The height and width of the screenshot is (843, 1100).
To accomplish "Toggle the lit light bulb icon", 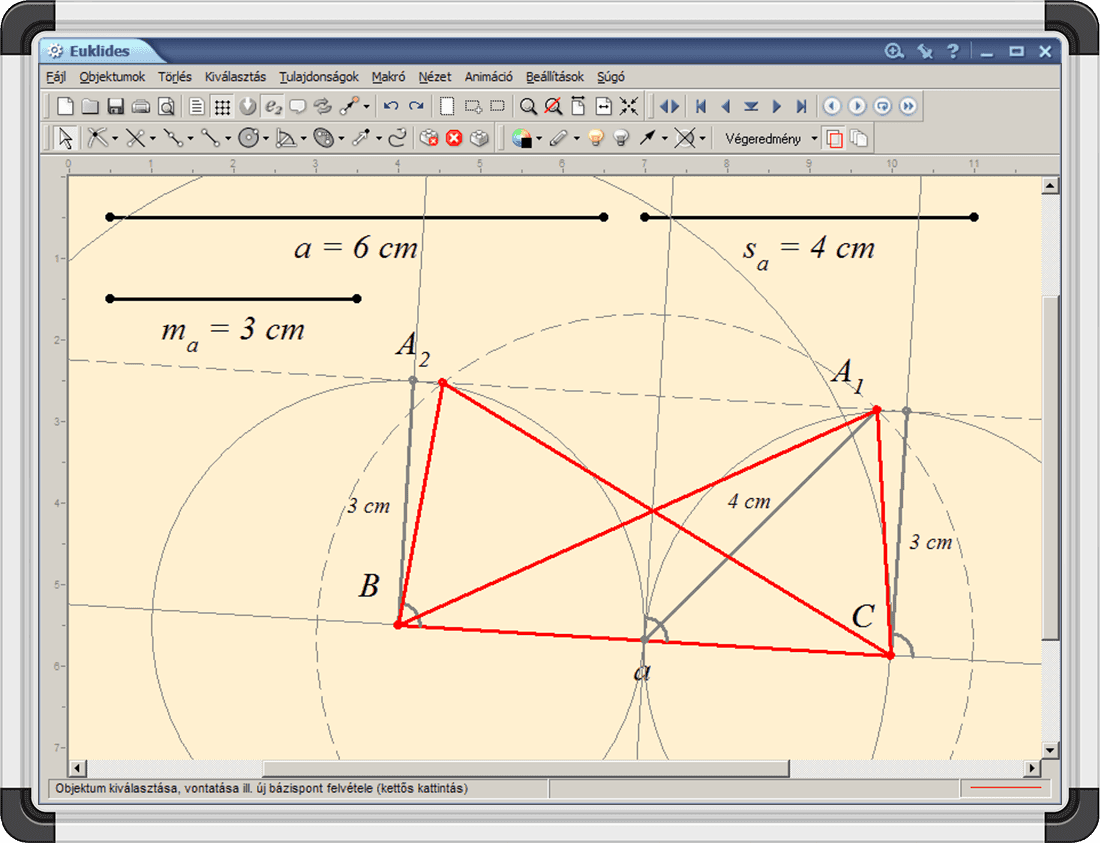I will pyautogui.click(x=596, y=138).
